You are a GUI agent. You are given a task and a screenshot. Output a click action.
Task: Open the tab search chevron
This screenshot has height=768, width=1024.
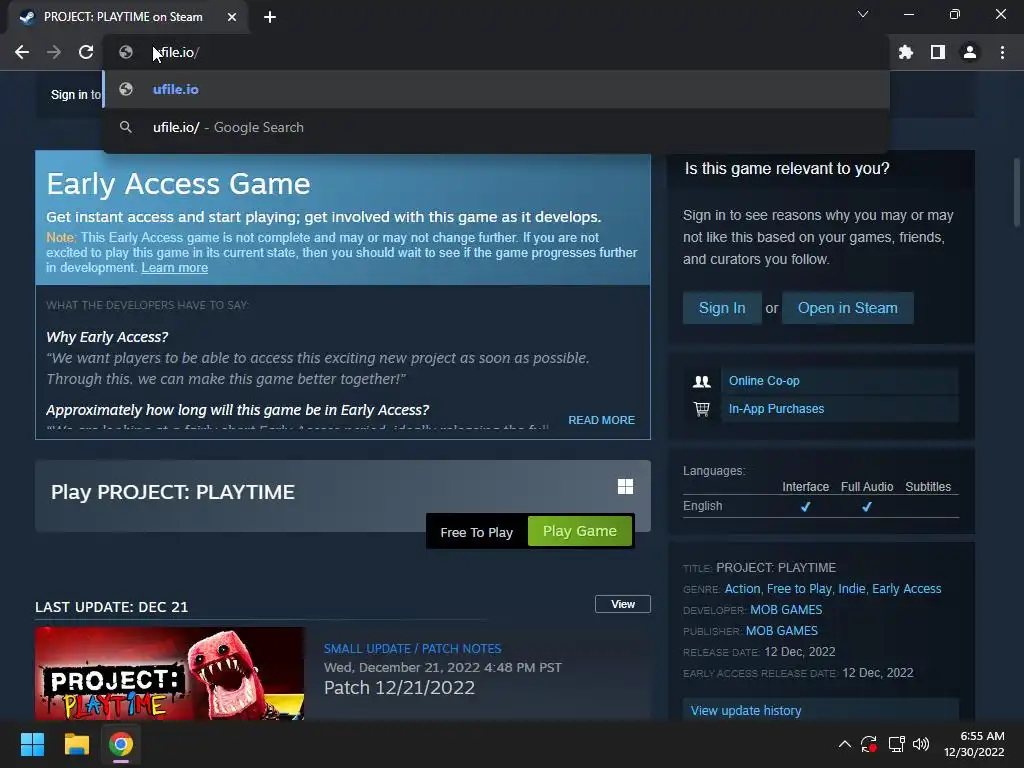(863, 14)
